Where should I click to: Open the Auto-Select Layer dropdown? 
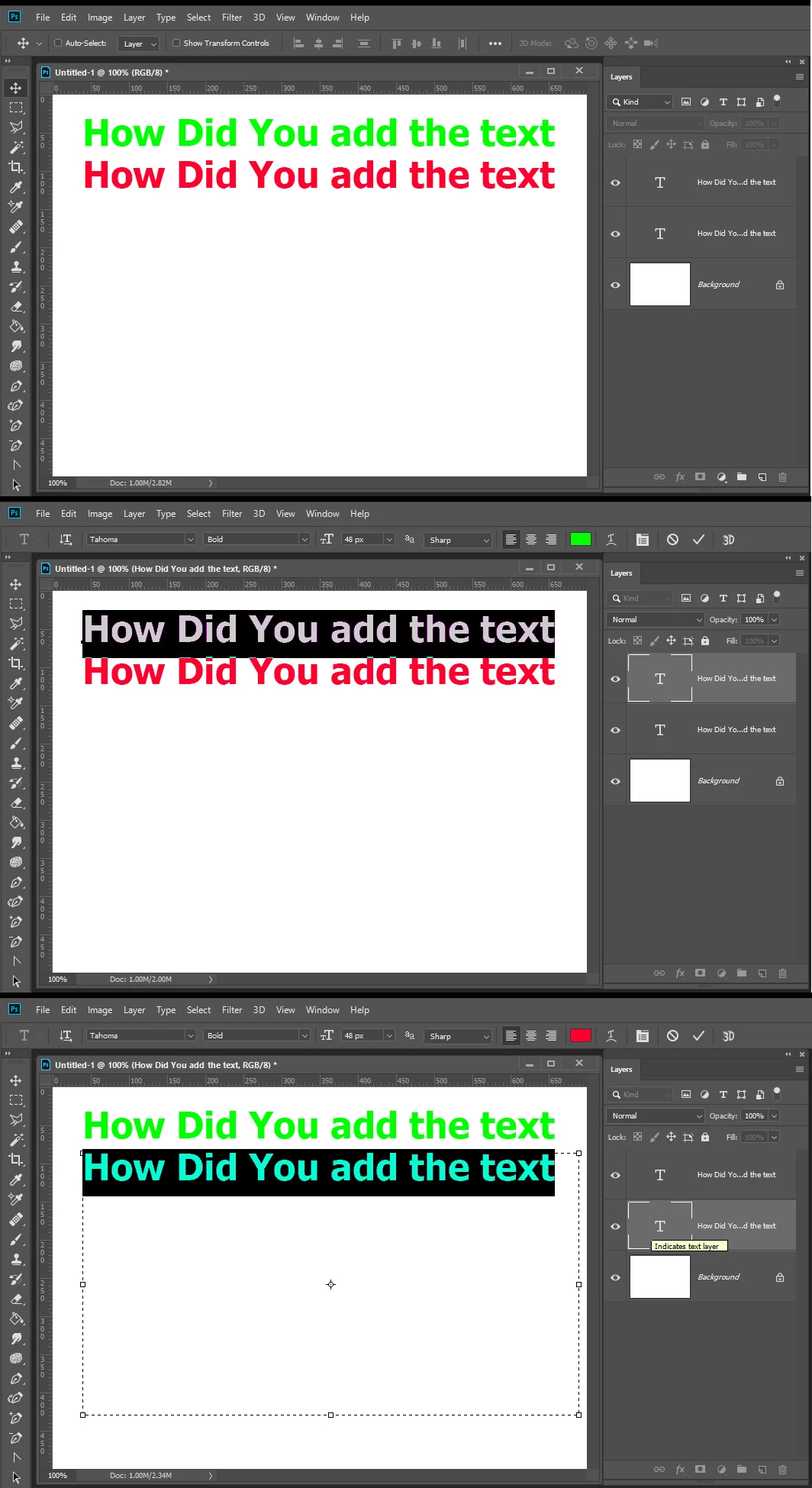(138, 44)
